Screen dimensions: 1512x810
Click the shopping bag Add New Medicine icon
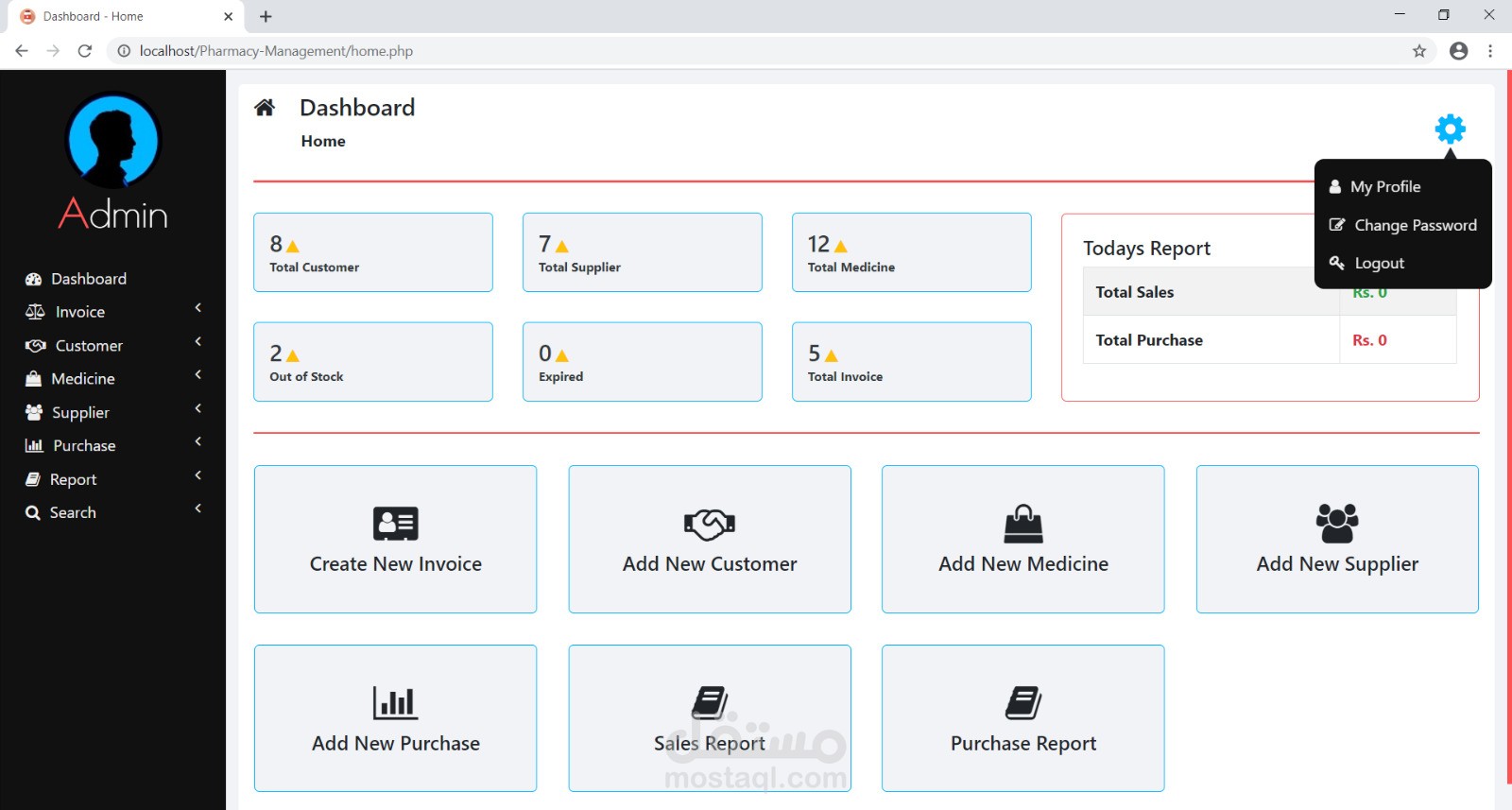(1022, 524)
